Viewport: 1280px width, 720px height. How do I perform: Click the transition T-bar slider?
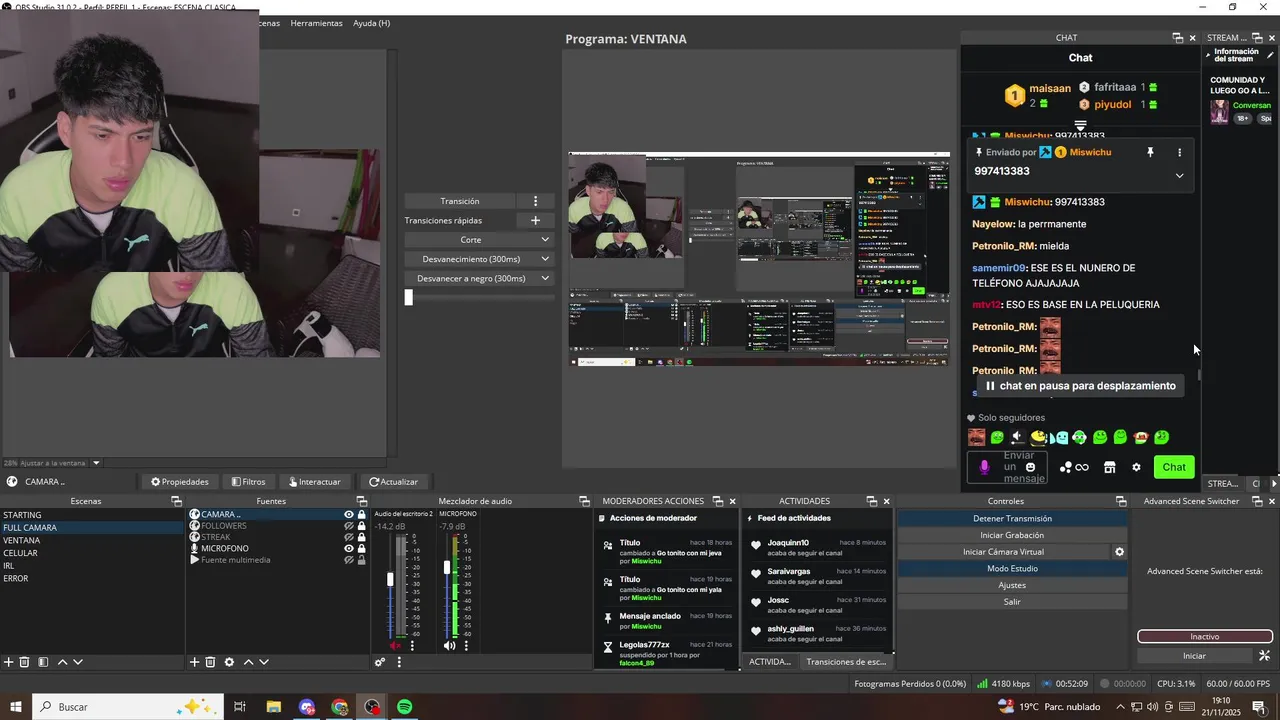pyautogui.click(x=408, y=297)
